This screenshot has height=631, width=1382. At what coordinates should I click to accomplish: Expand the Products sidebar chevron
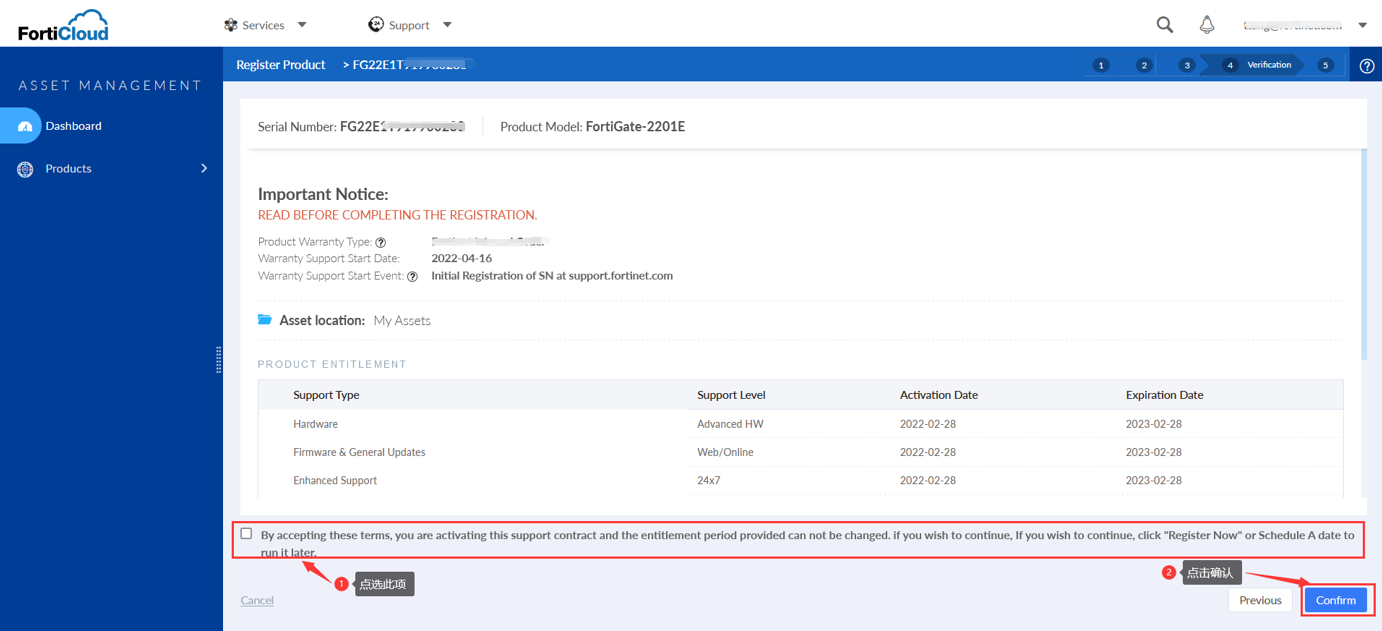(204, 168)
